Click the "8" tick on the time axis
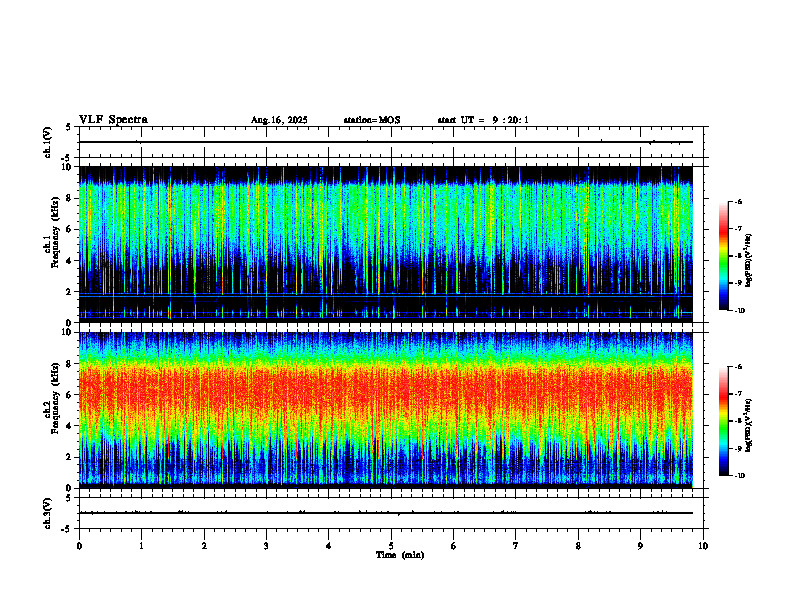The height and width of the screenshot is (612, 792). pos(578,546)
